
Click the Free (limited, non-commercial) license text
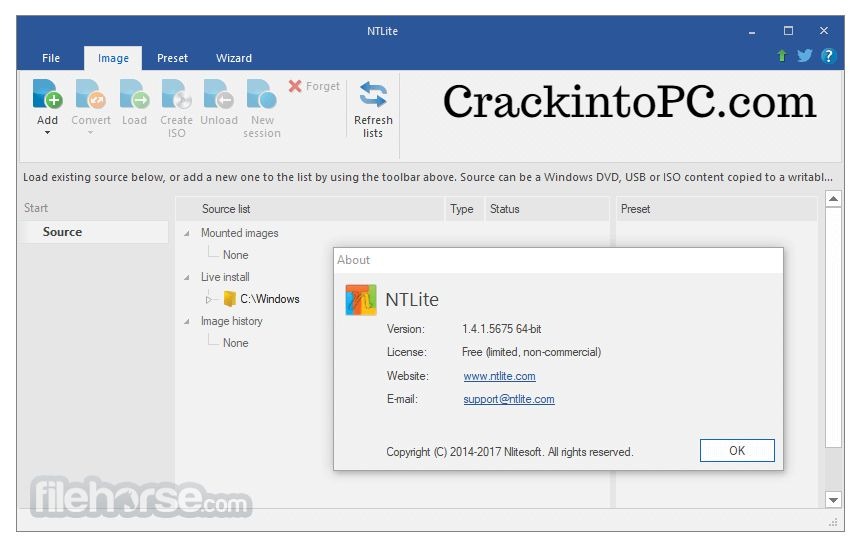(531, 352)
